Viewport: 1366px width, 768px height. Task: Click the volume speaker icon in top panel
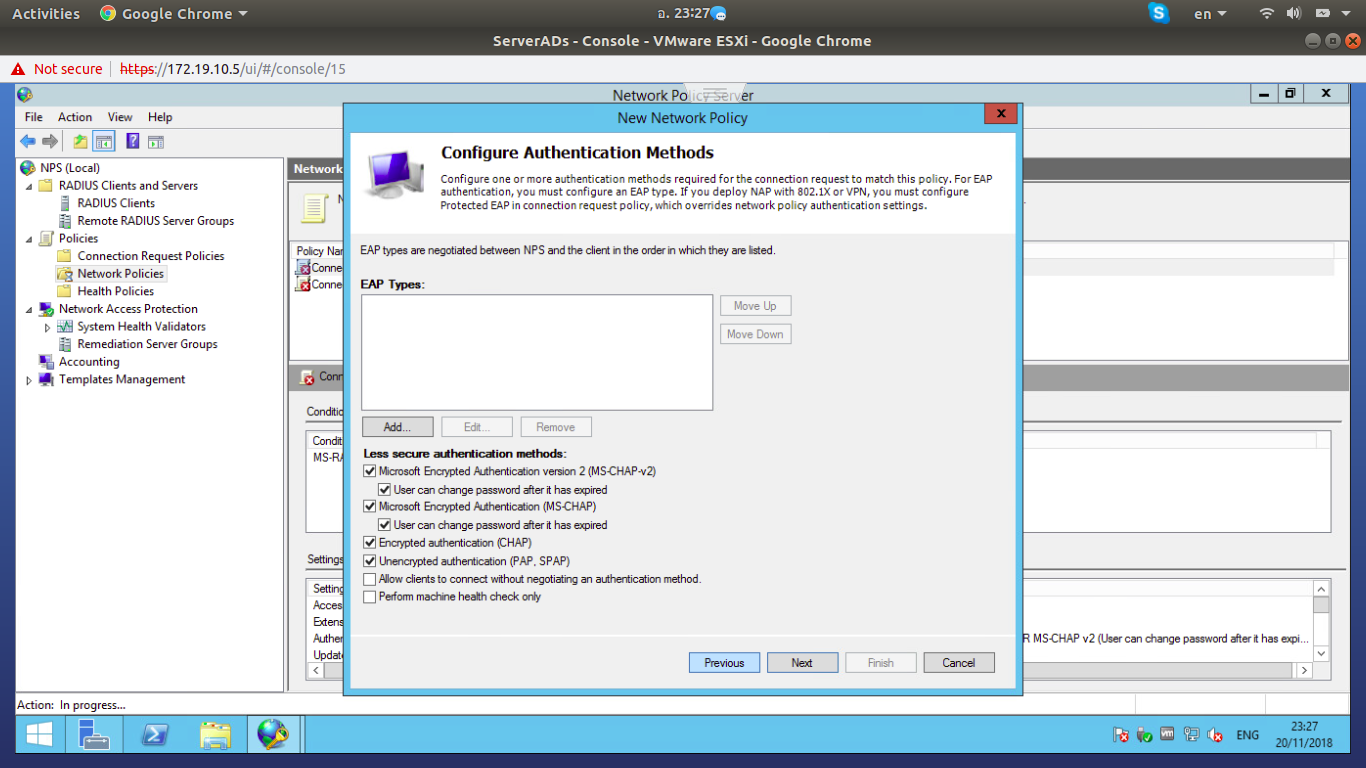tap(1293, 13)
